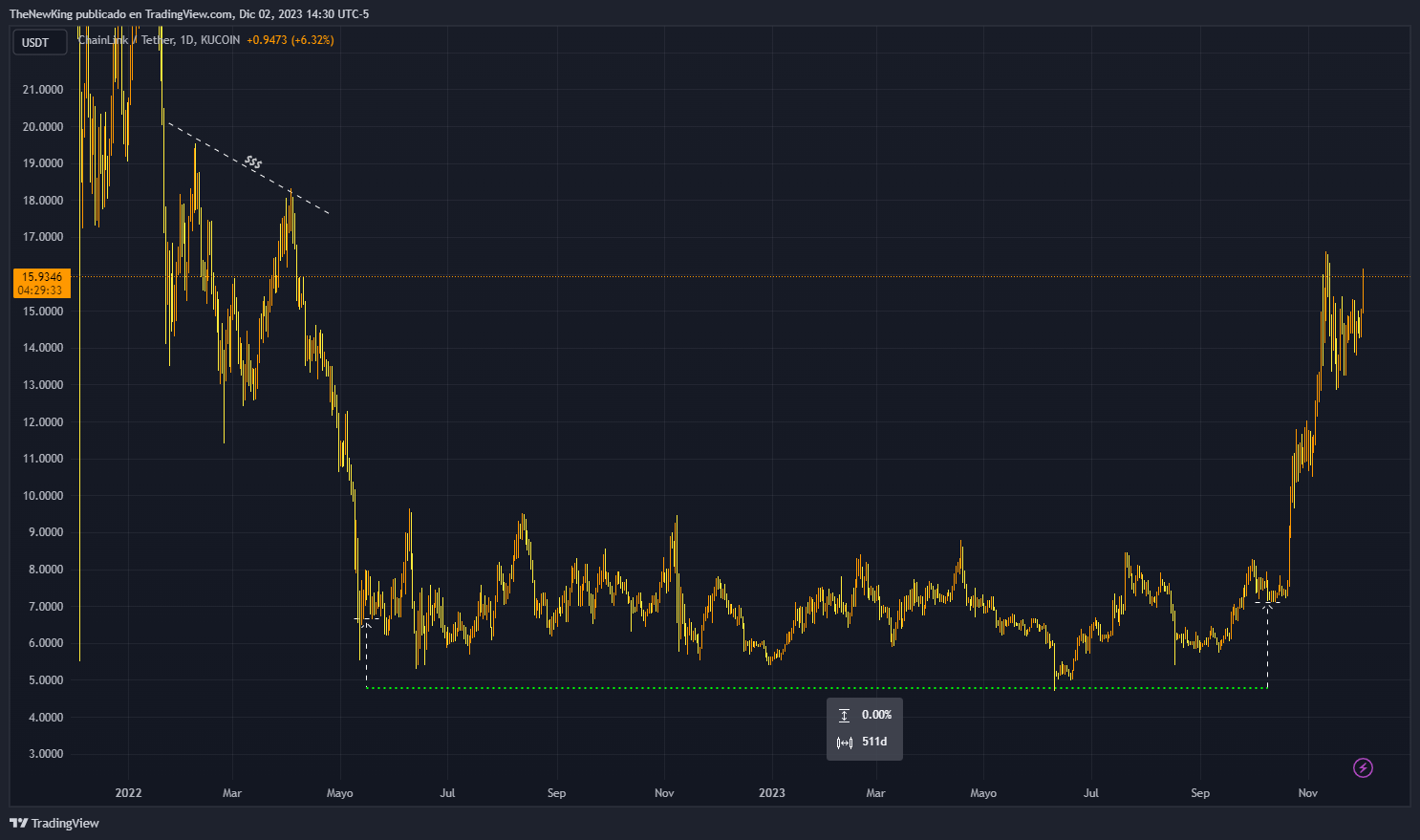Click the purple lightning bolt icon
Screen dimensions: 1420x840
[x=1363, y=767]
